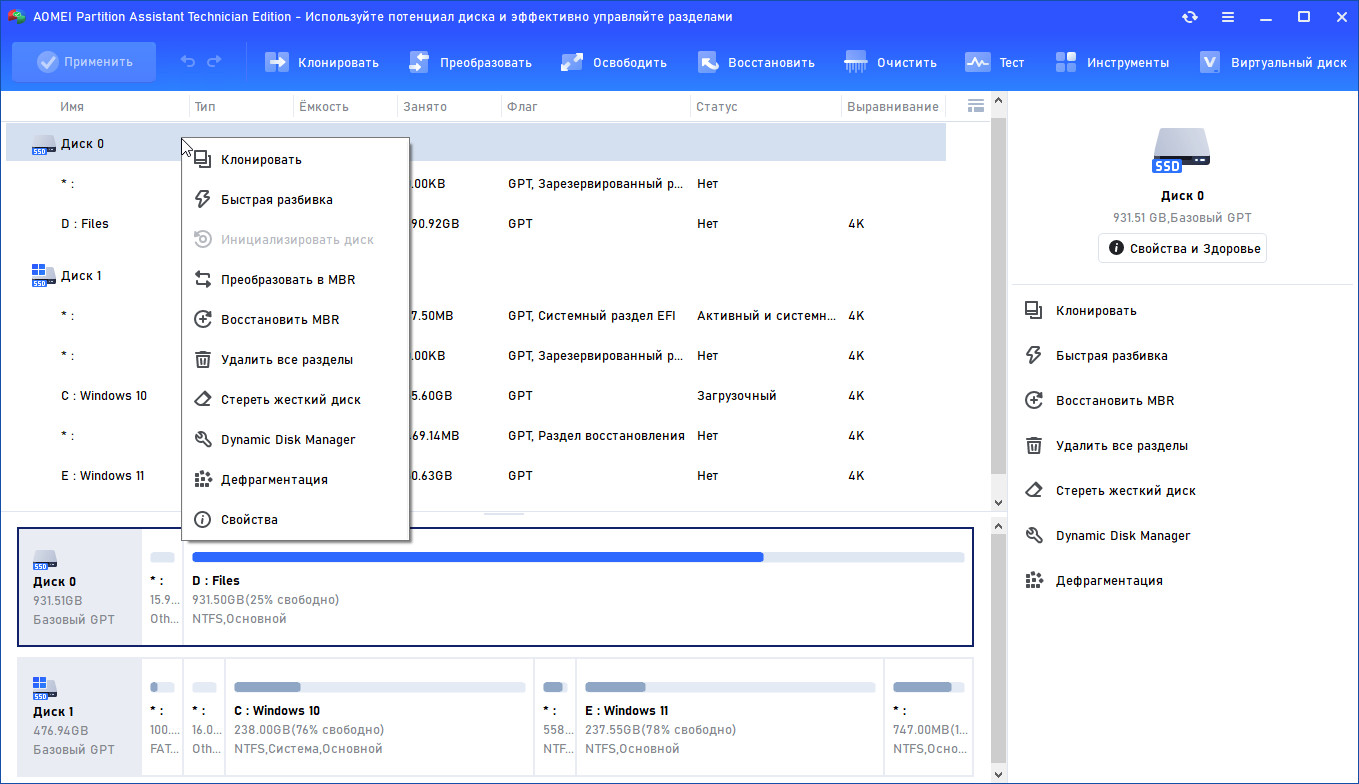Open the column view options icon

point(976,106)
